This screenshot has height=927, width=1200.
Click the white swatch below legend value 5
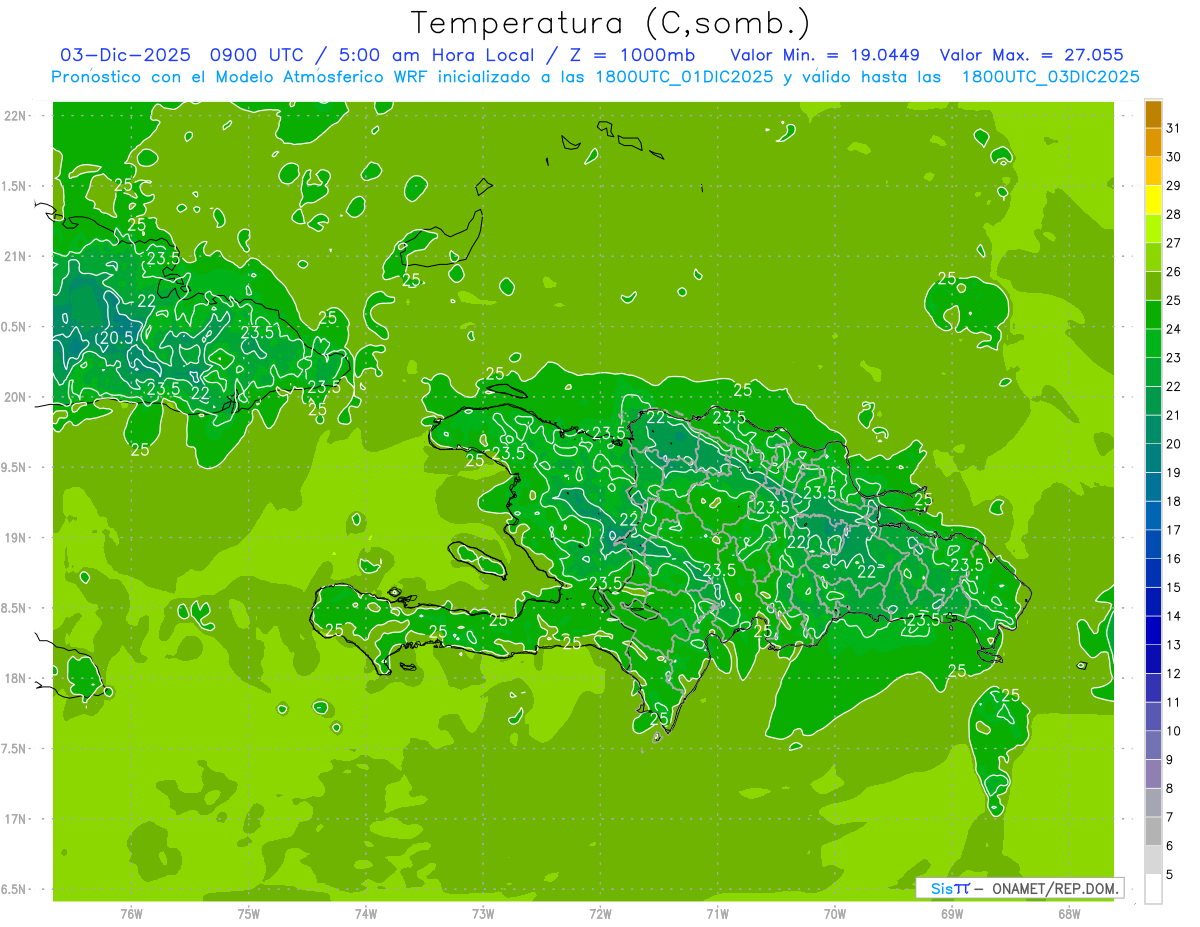(x=1153, y=889)
